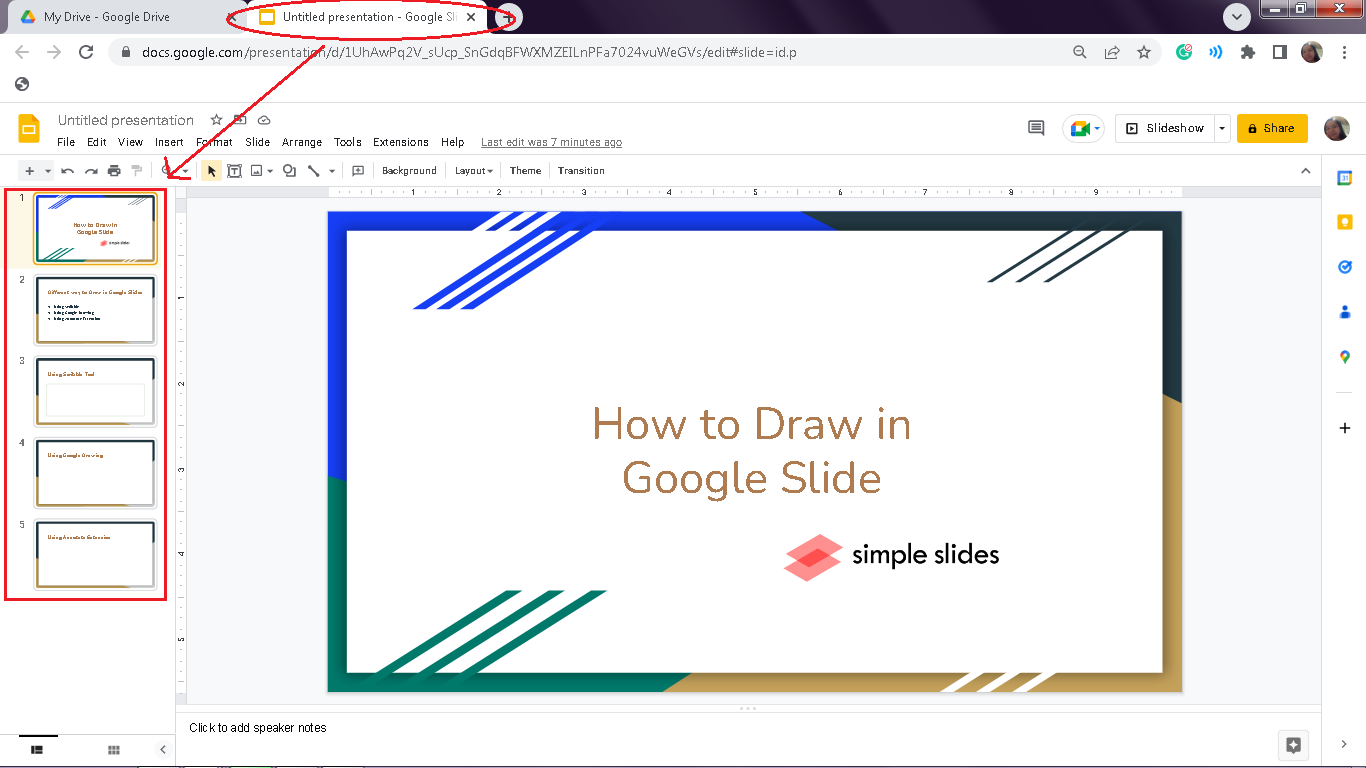The width and height of the screenshot is (1366, 768).
Task: Select slide 2 thumbnail
Action: [95, 310]
